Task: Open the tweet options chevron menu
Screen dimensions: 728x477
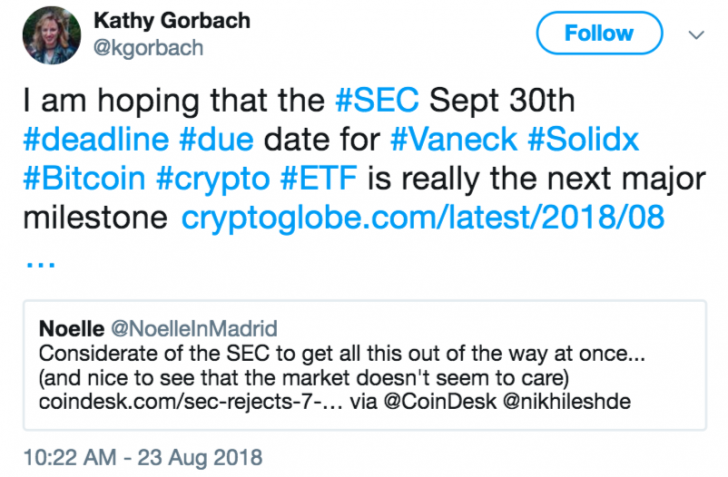Action: (x=696, y=35)
